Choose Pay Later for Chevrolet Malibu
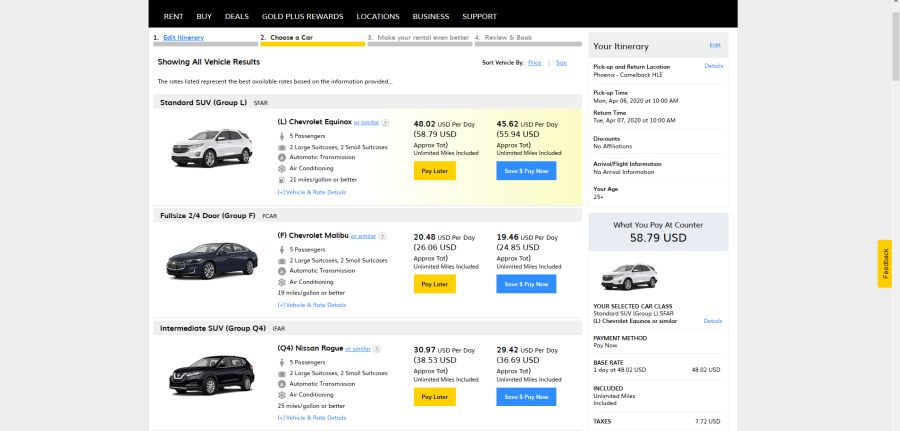Screen dimensions: 900x431 coord(435,284)
